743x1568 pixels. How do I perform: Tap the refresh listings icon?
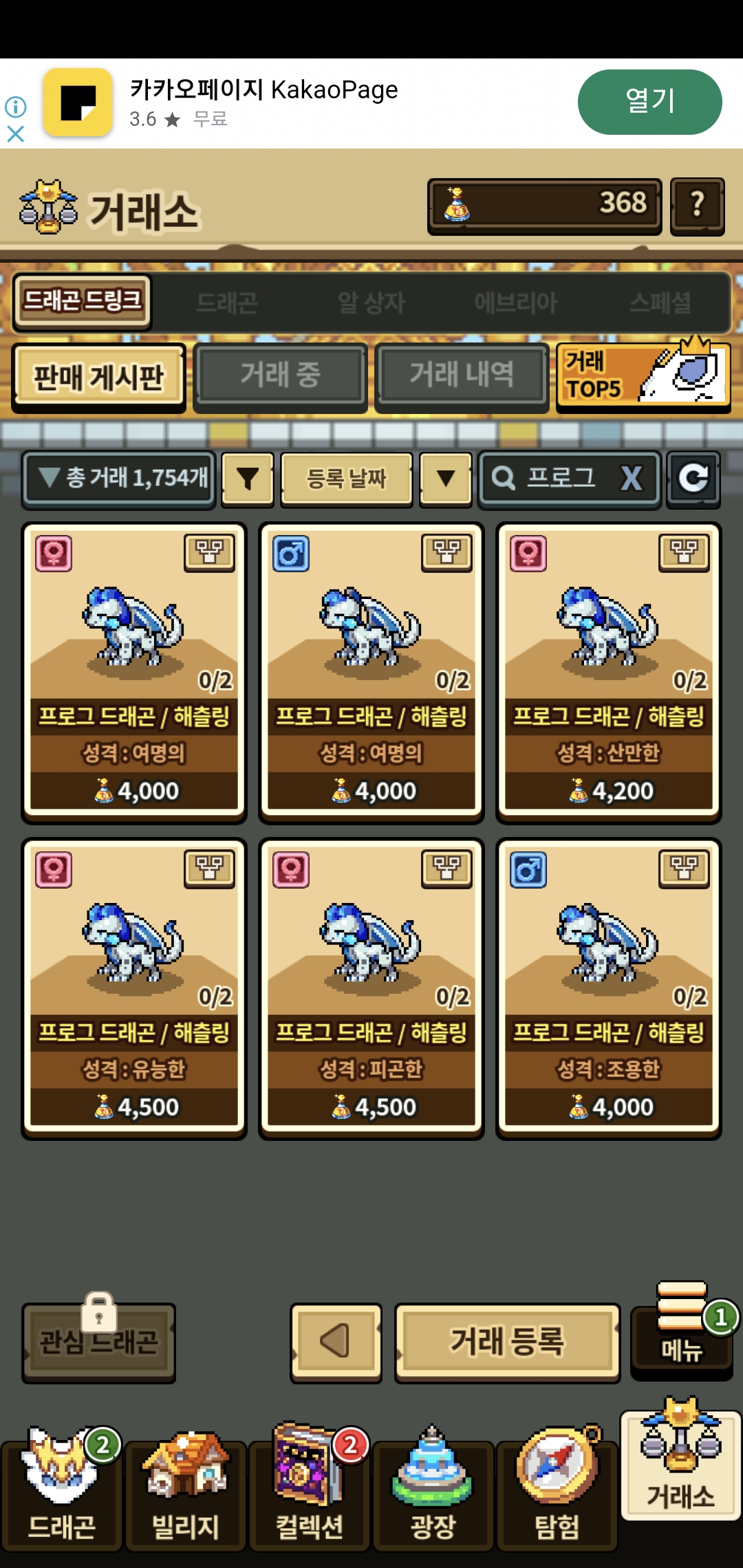tap(693, 479)
